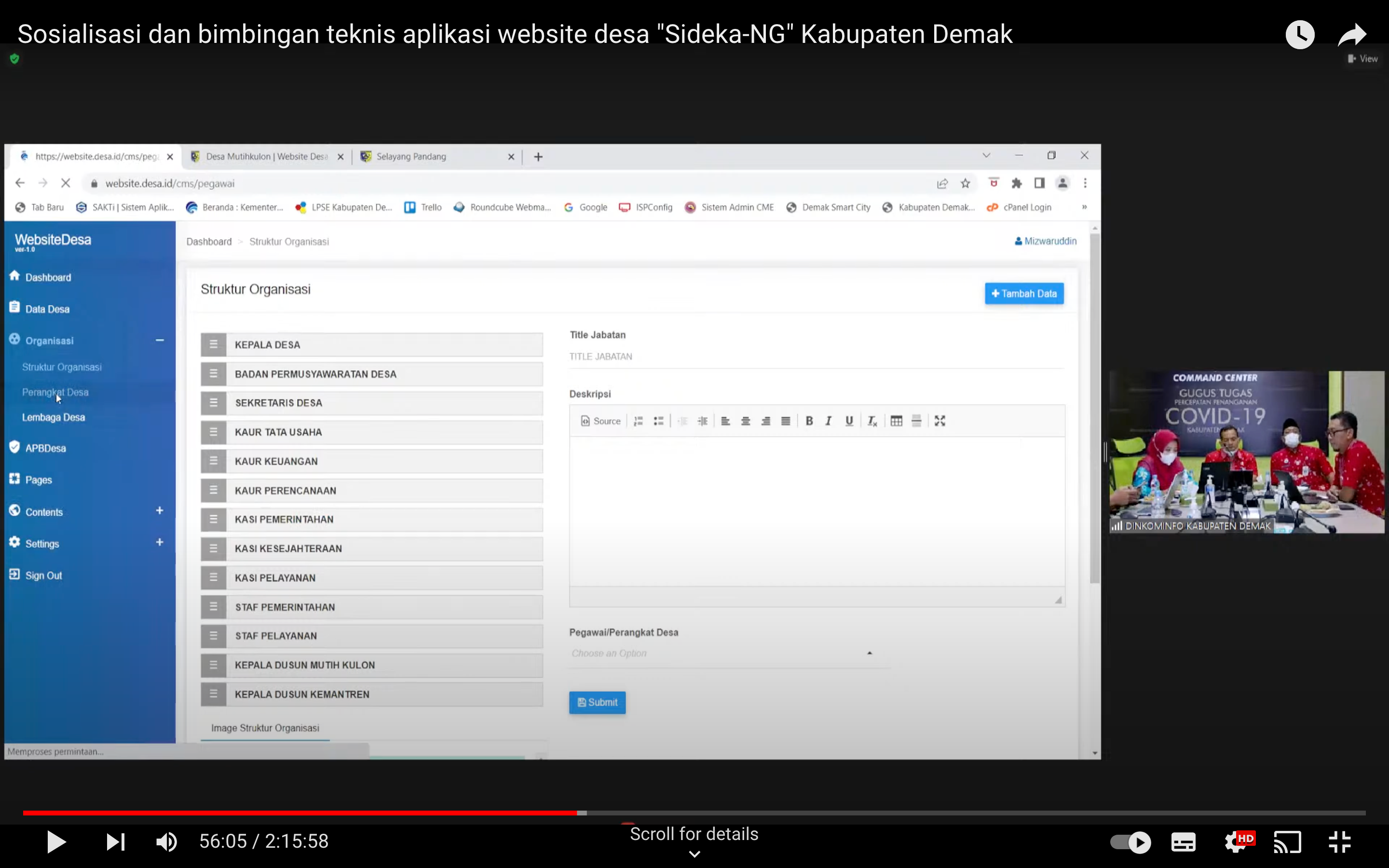Open the Dashboard sidebar item
The width and height of the screenshot is (1389, 868).
(x=48, y=277)
